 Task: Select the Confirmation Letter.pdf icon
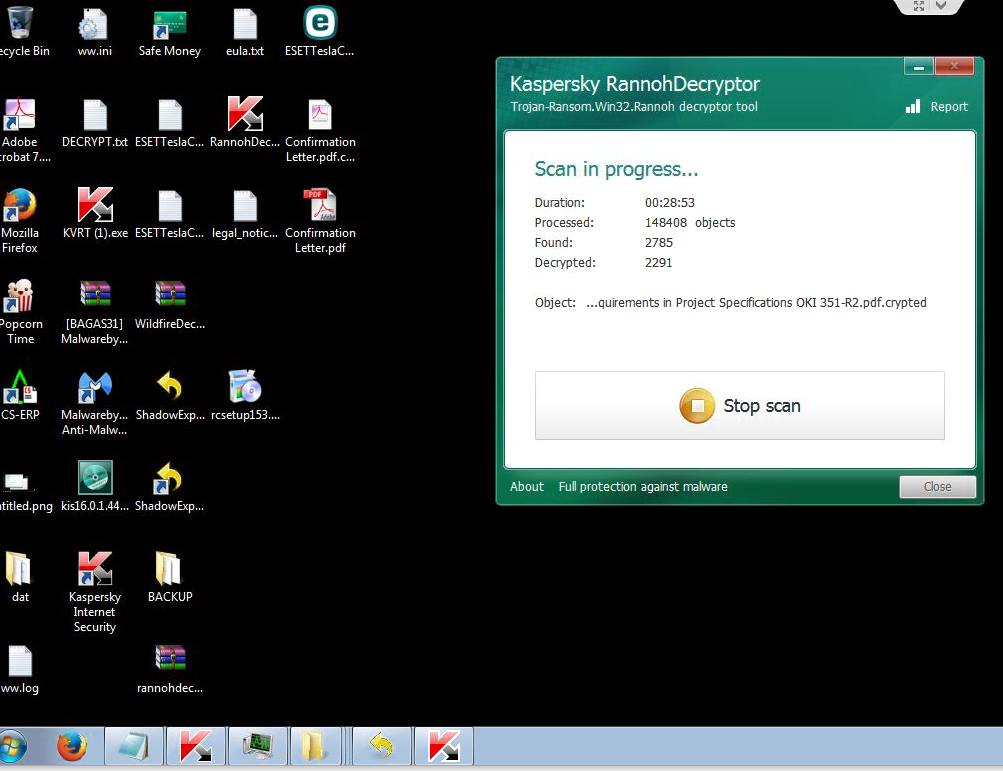(x=320, y=221)
